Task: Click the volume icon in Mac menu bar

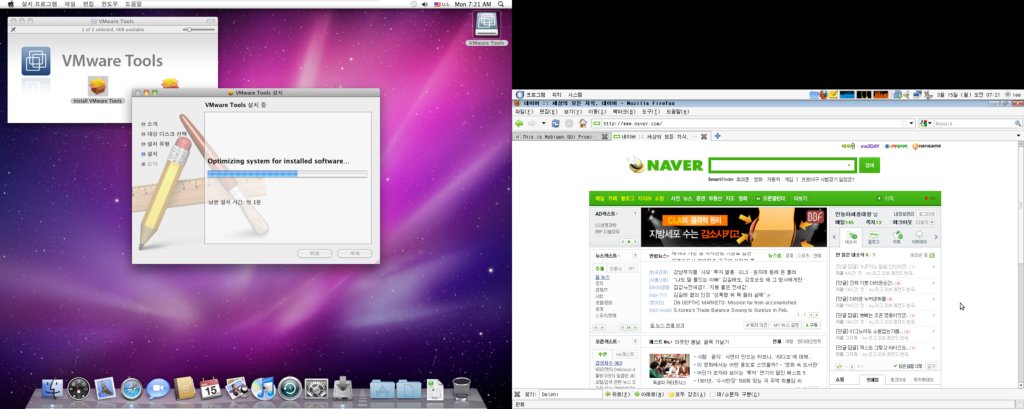Action: coord(424,4)
